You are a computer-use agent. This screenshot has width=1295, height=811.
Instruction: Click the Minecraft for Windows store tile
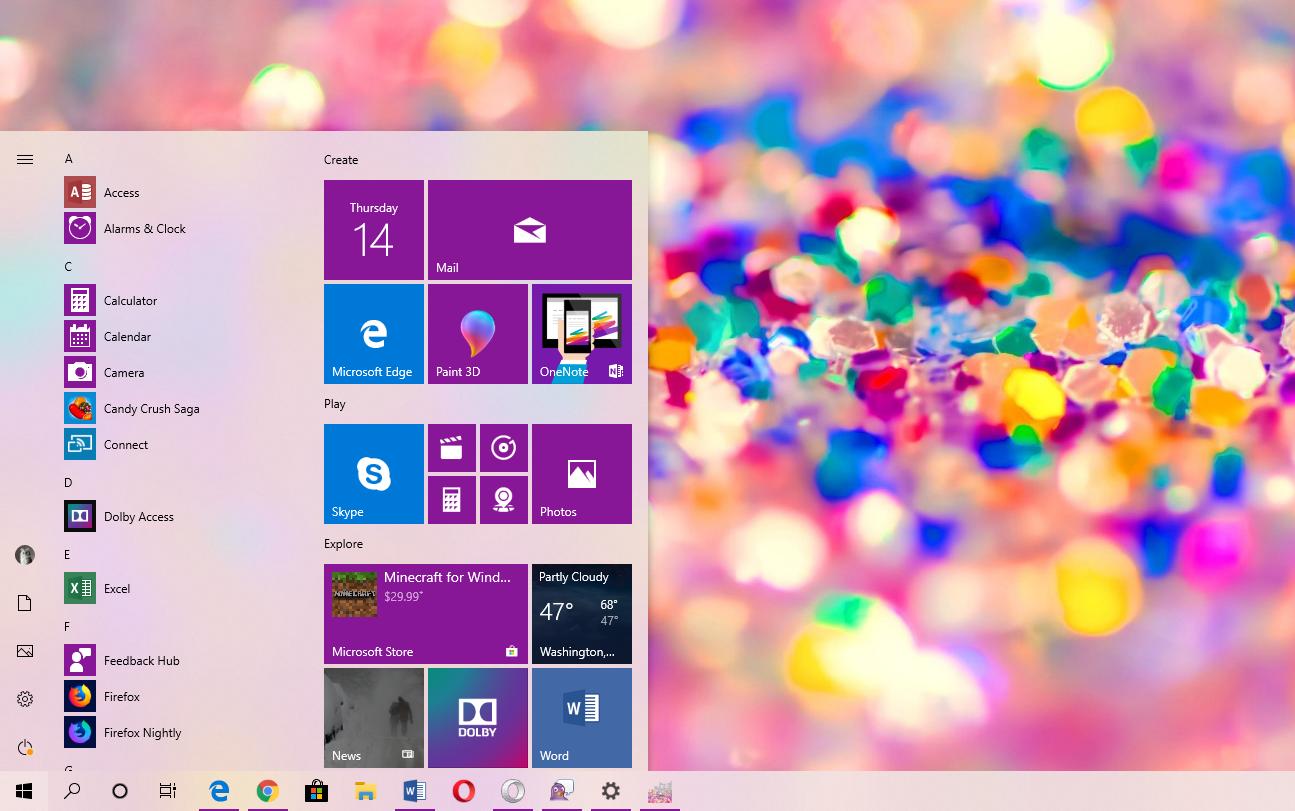[x=425, y=613]
